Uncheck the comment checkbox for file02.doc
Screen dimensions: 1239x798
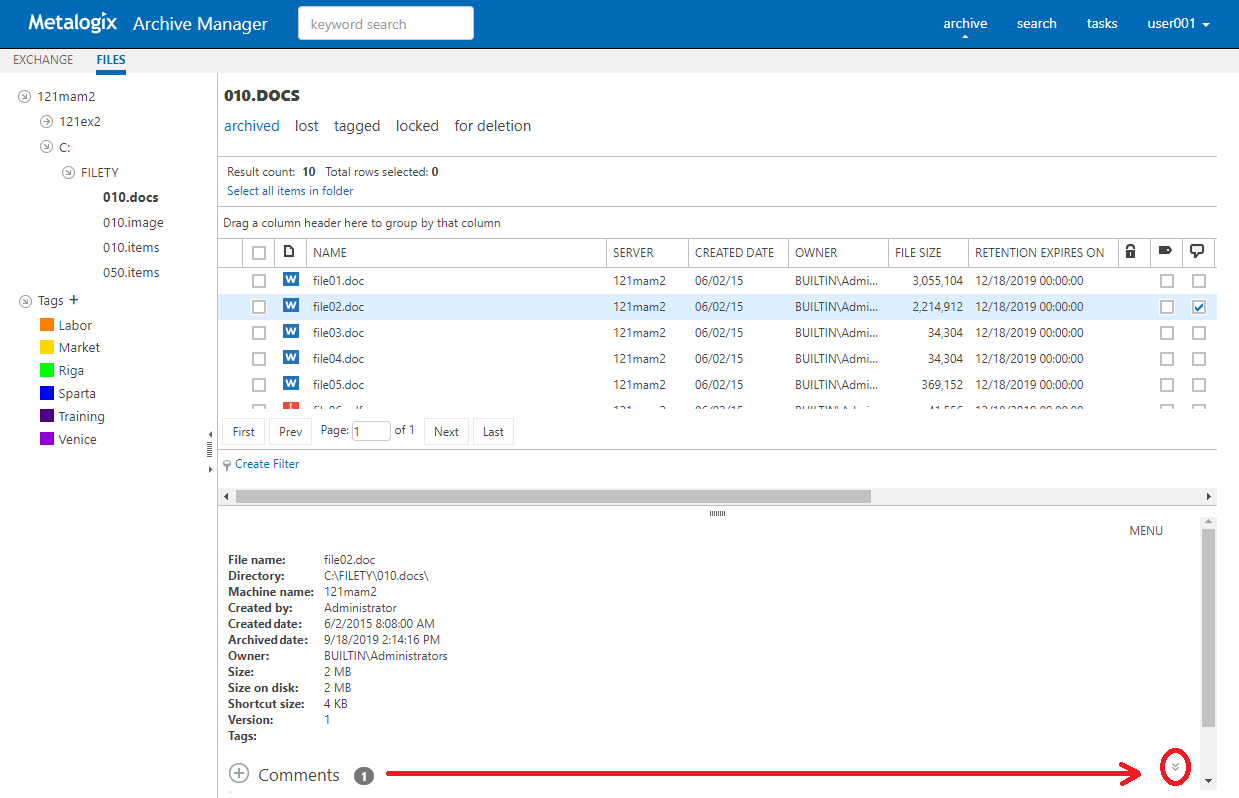coord(1199,307)
